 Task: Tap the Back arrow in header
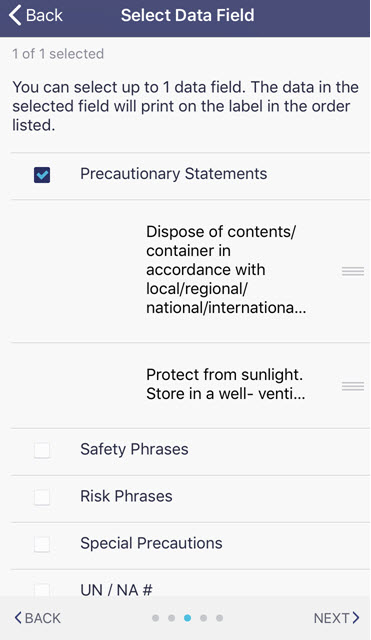(x=15, y=15)
